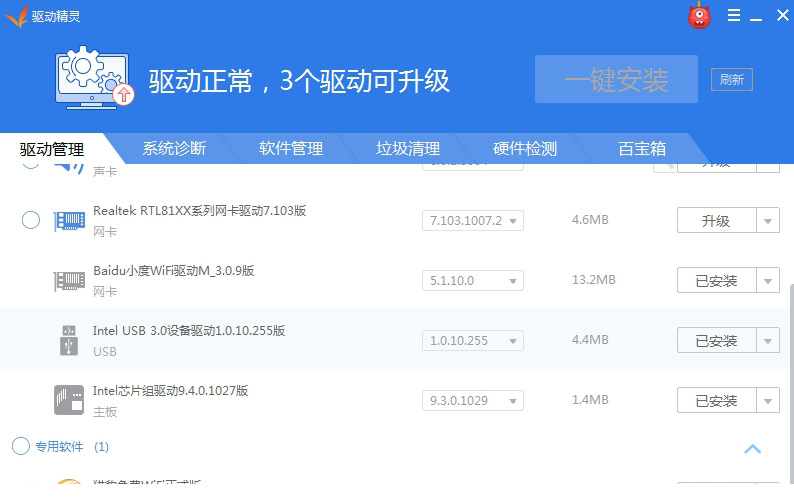The image size is (794, 503).
Task: Click the Intel USB 3.0 device icon
Action: click(69, 340)
